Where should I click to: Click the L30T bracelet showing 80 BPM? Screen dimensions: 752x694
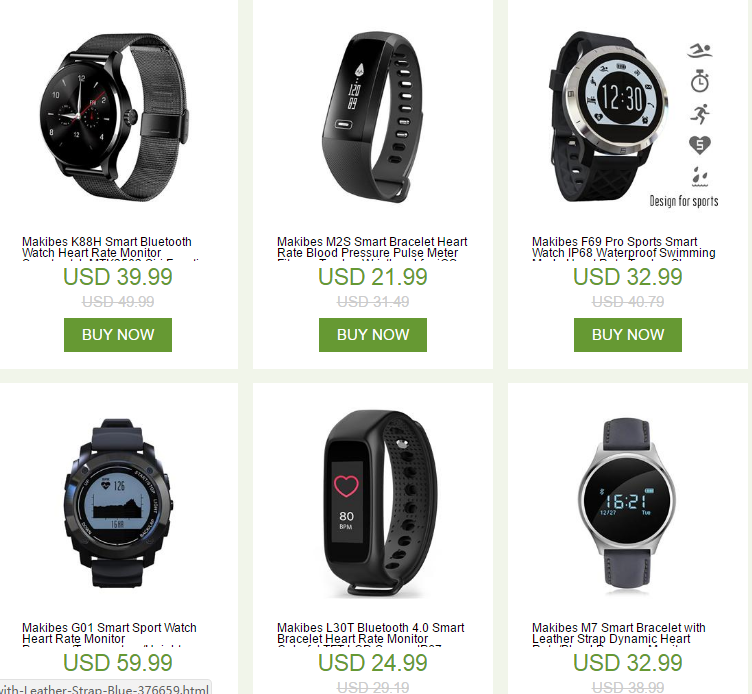(380, 503)
